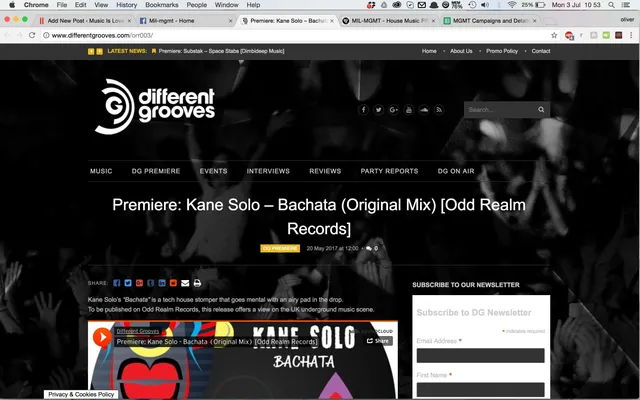Open Different Grooves Google Plus in header
Viewport: 640px width, 400px height.
tap(393, 110)
